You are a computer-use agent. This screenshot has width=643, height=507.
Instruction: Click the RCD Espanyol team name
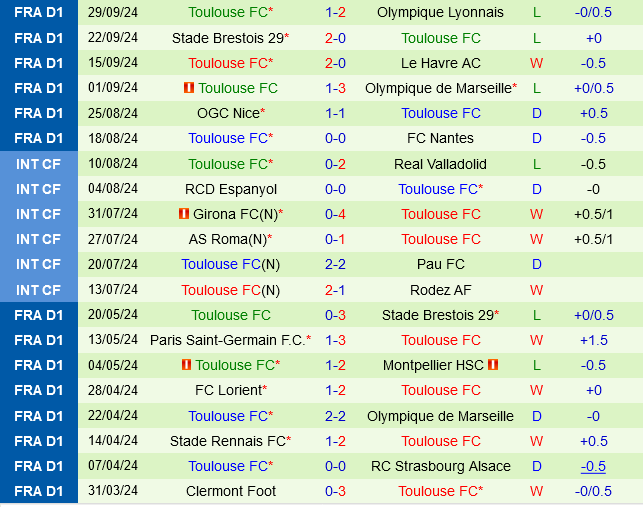point(230,189)
